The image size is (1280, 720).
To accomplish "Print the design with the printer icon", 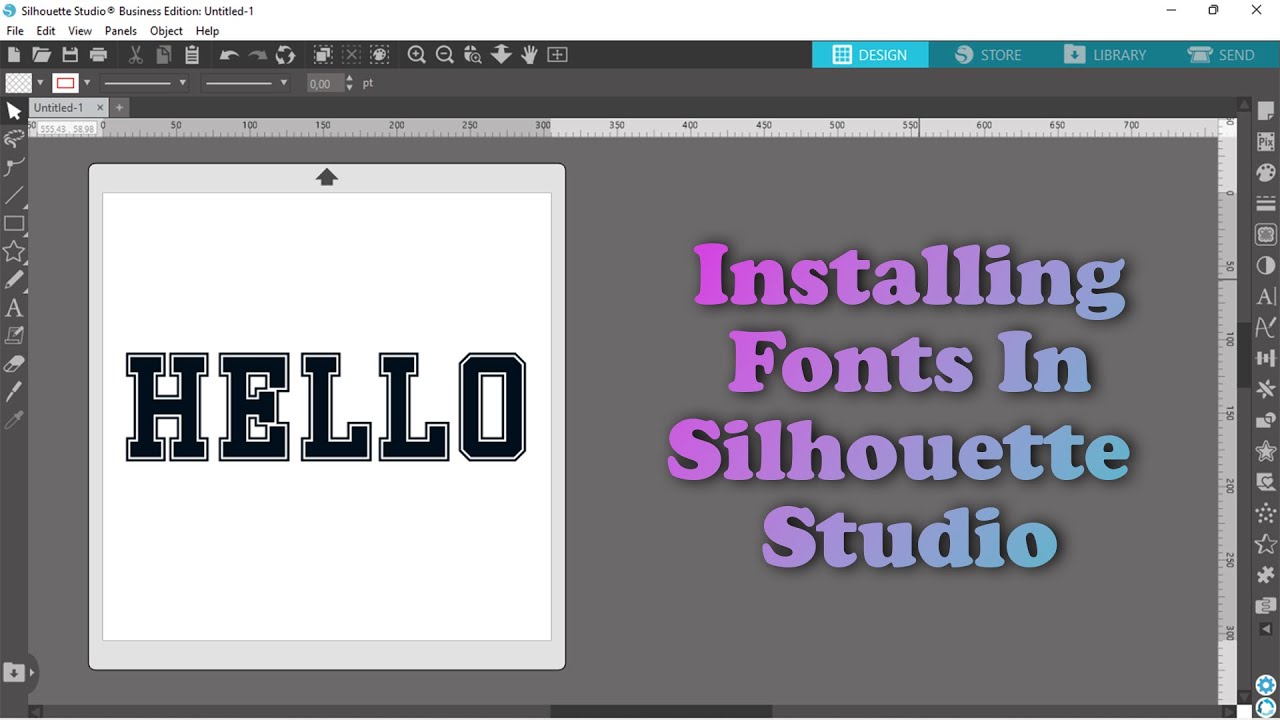I will (x=98, y=55).
